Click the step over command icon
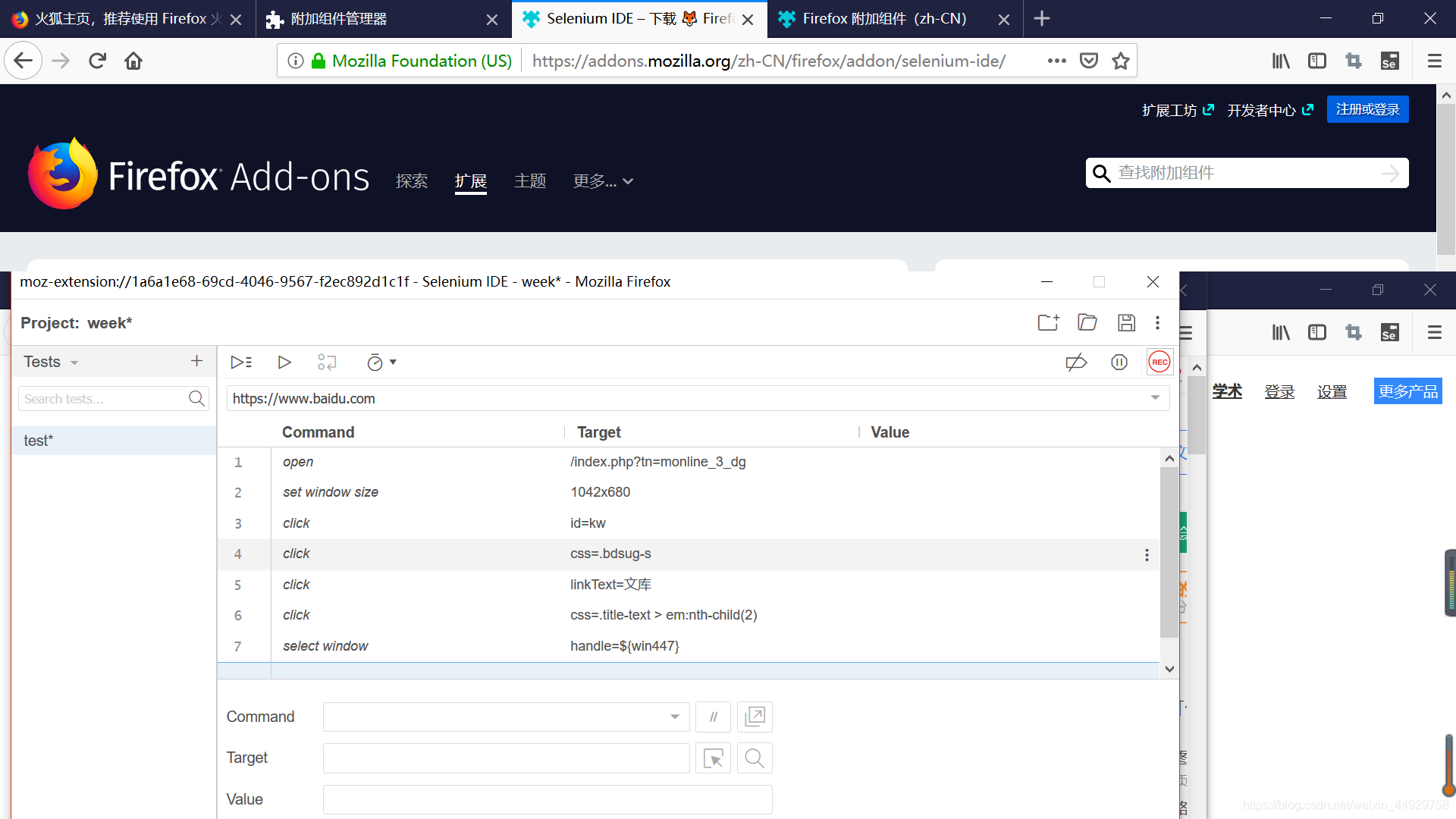The width and height of the screenshot is (1456, 819). (x=327, y=362)
